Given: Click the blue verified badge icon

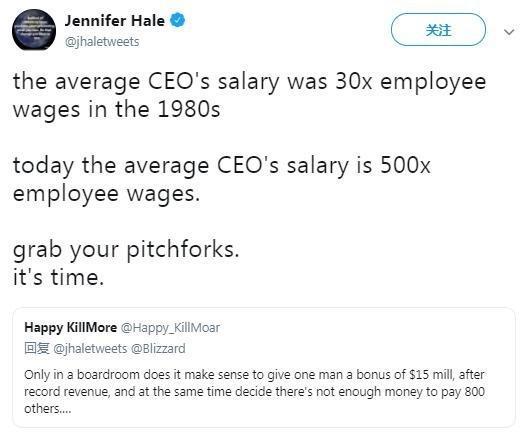Looking at the screenshot, I should (177, 20).
